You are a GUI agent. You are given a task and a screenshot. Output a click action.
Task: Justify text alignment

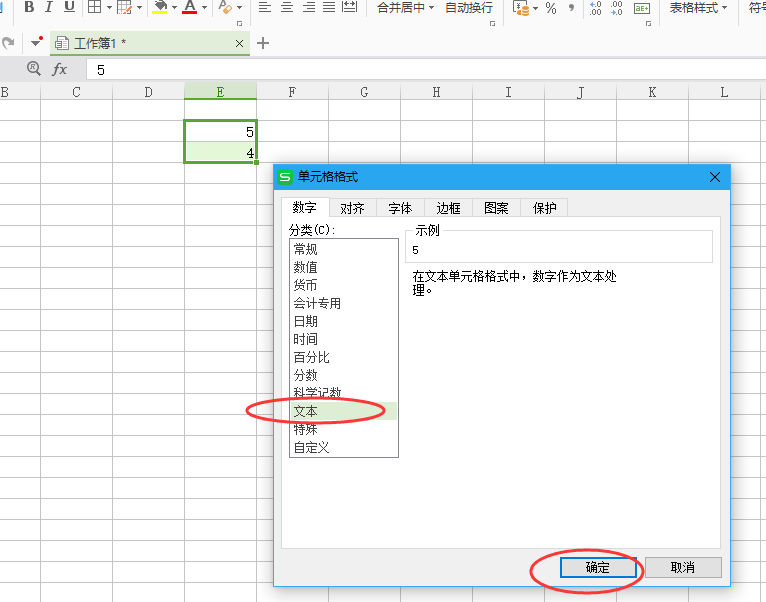coord(329,7)
